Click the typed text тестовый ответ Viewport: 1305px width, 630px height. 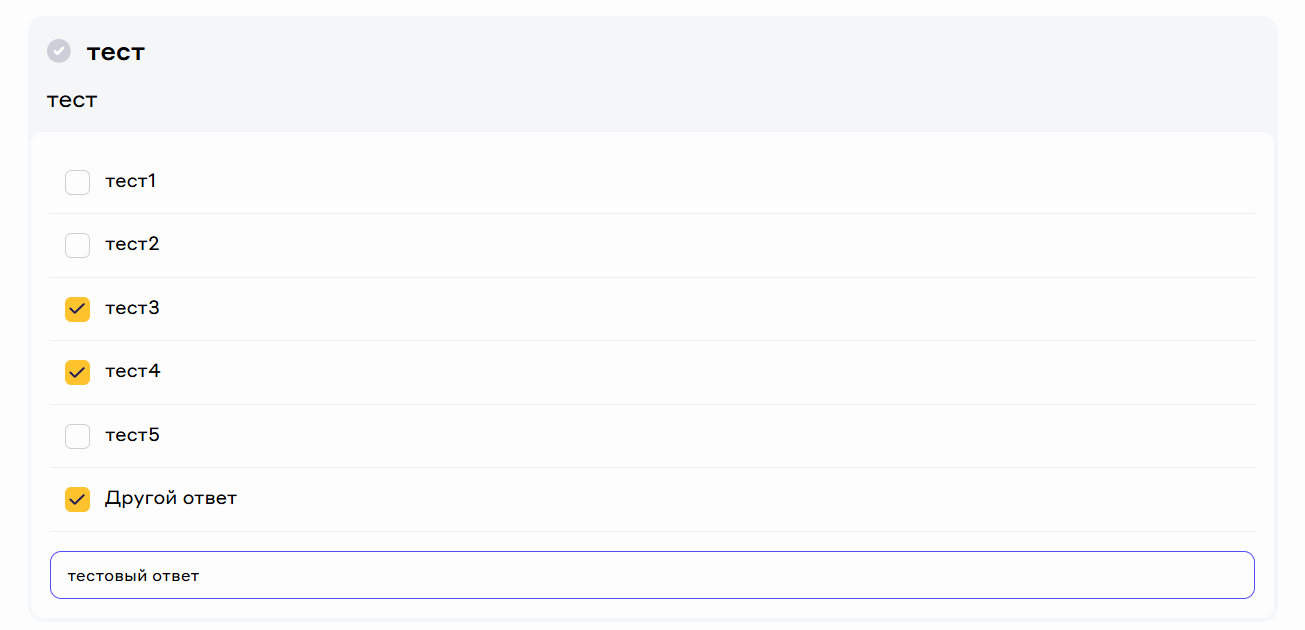pos(133,576)
